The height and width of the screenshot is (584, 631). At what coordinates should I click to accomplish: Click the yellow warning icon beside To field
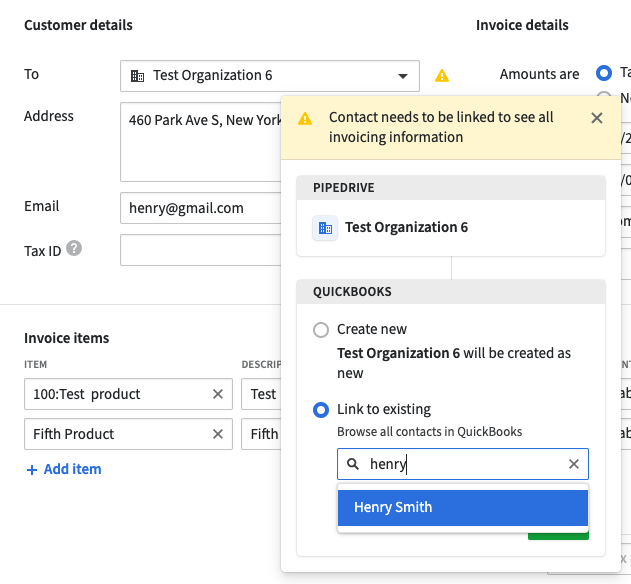[x=442, y=75]
